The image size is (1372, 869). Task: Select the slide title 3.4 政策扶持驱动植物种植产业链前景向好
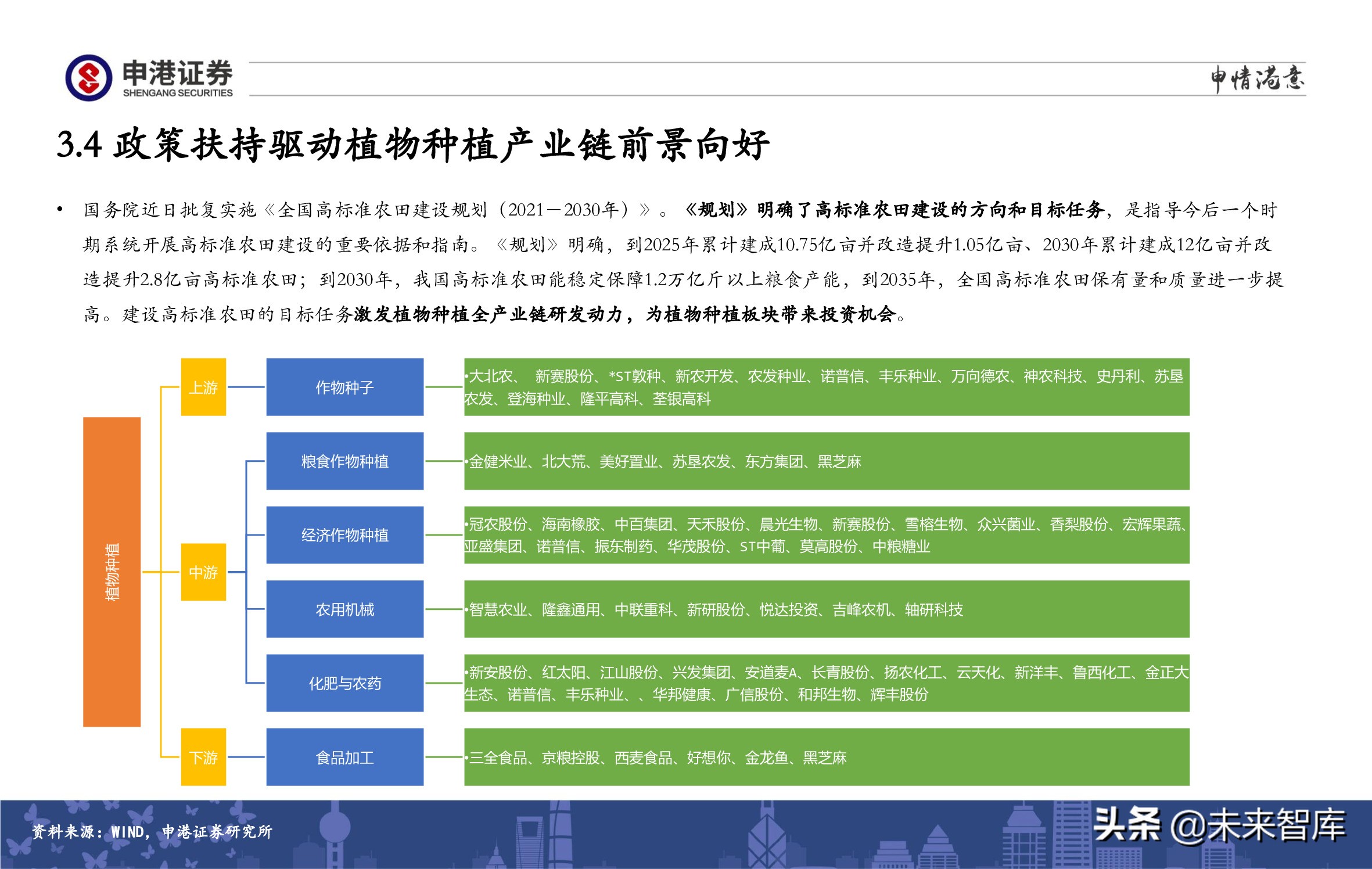coord(413,144)
